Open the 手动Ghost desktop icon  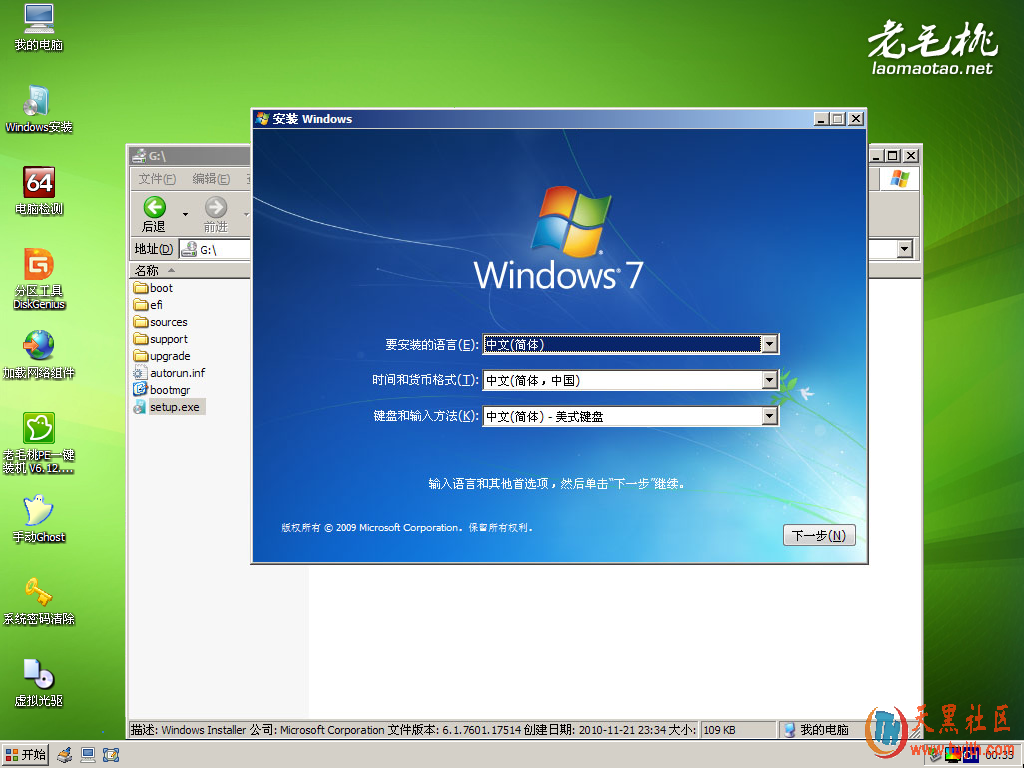[39, 511]
